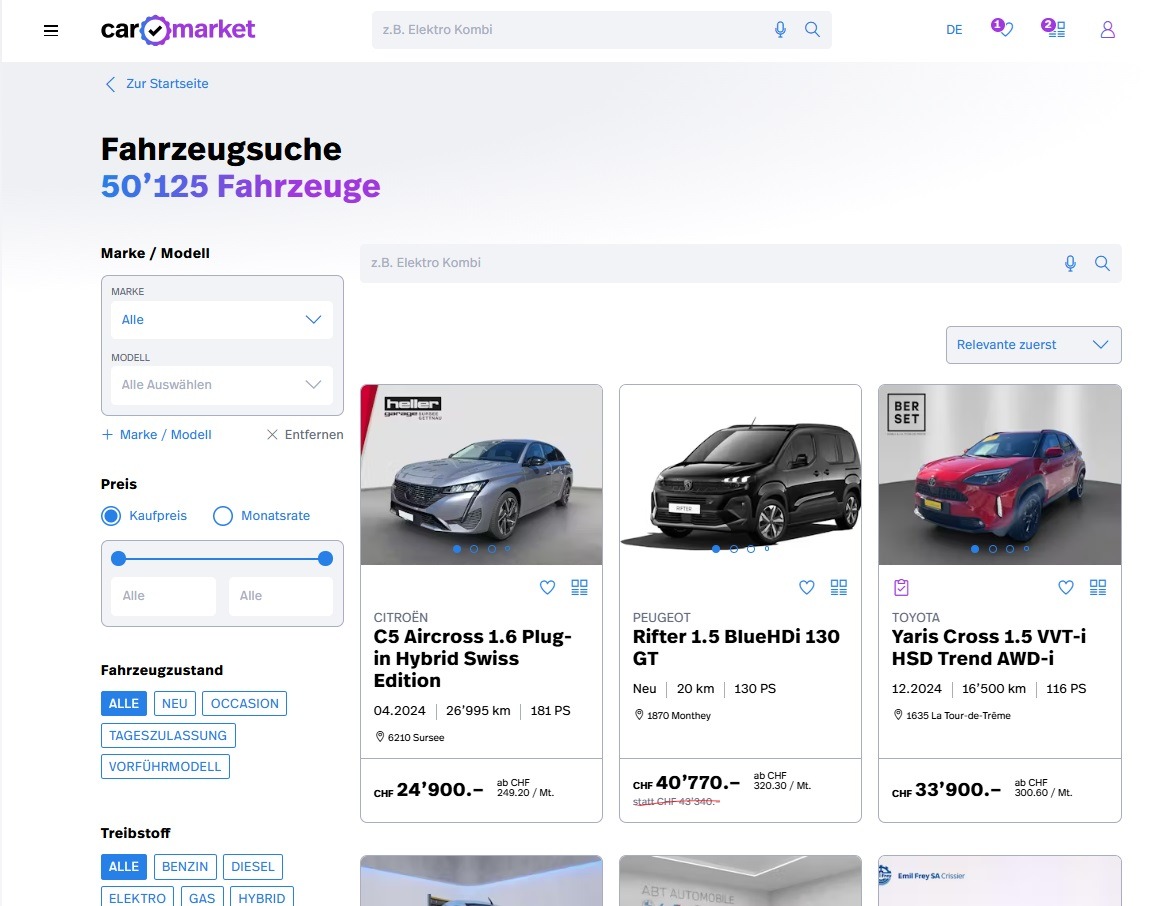Favorite the Citroën C5 Aircross listing
This screenshot has width=1149, height=906.
pyautogui.click(x=547, y=588)
